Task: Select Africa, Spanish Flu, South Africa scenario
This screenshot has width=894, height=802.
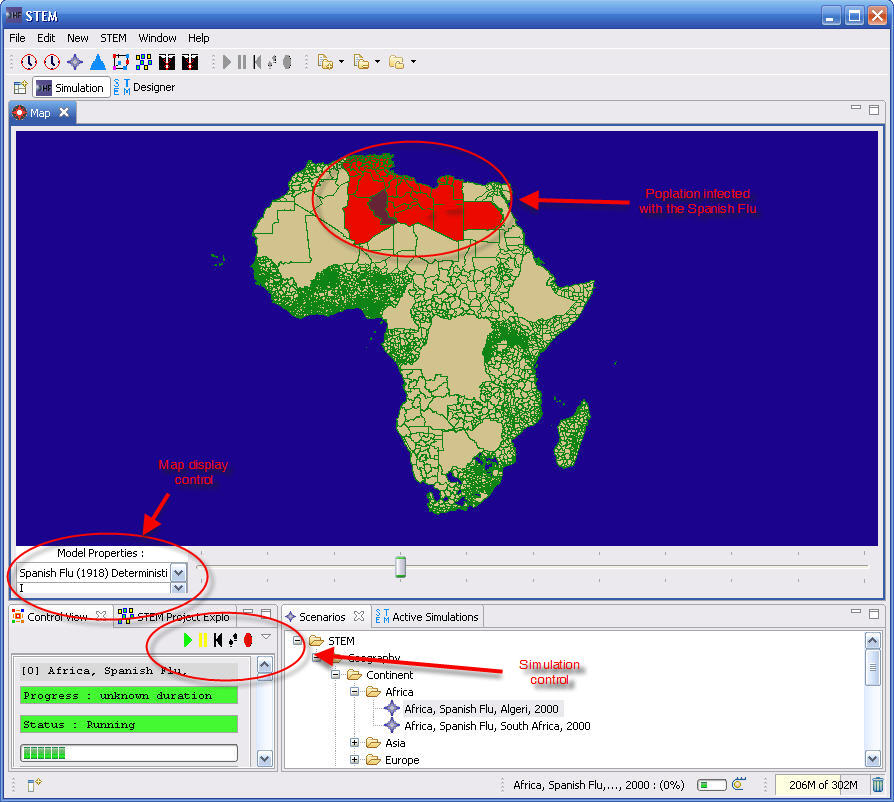Action: (496, 726)
